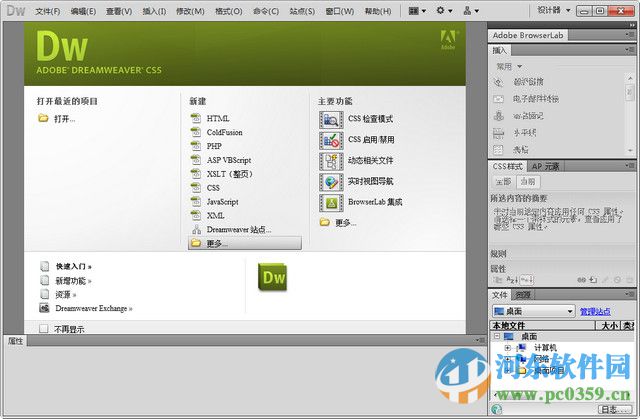Expand the 计算机 tree node
The width and height of the screenshot is (640, 419).
pos(507,348)
